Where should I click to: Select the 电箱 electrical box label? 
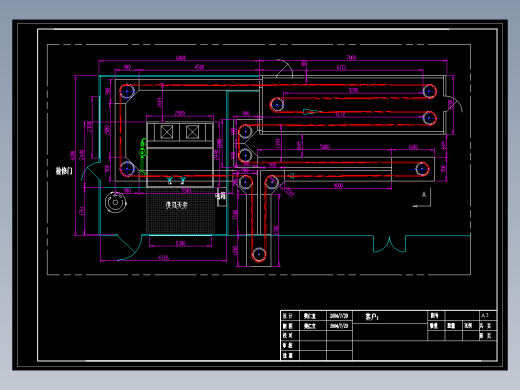pyautogui.click(x=221, y=196)
